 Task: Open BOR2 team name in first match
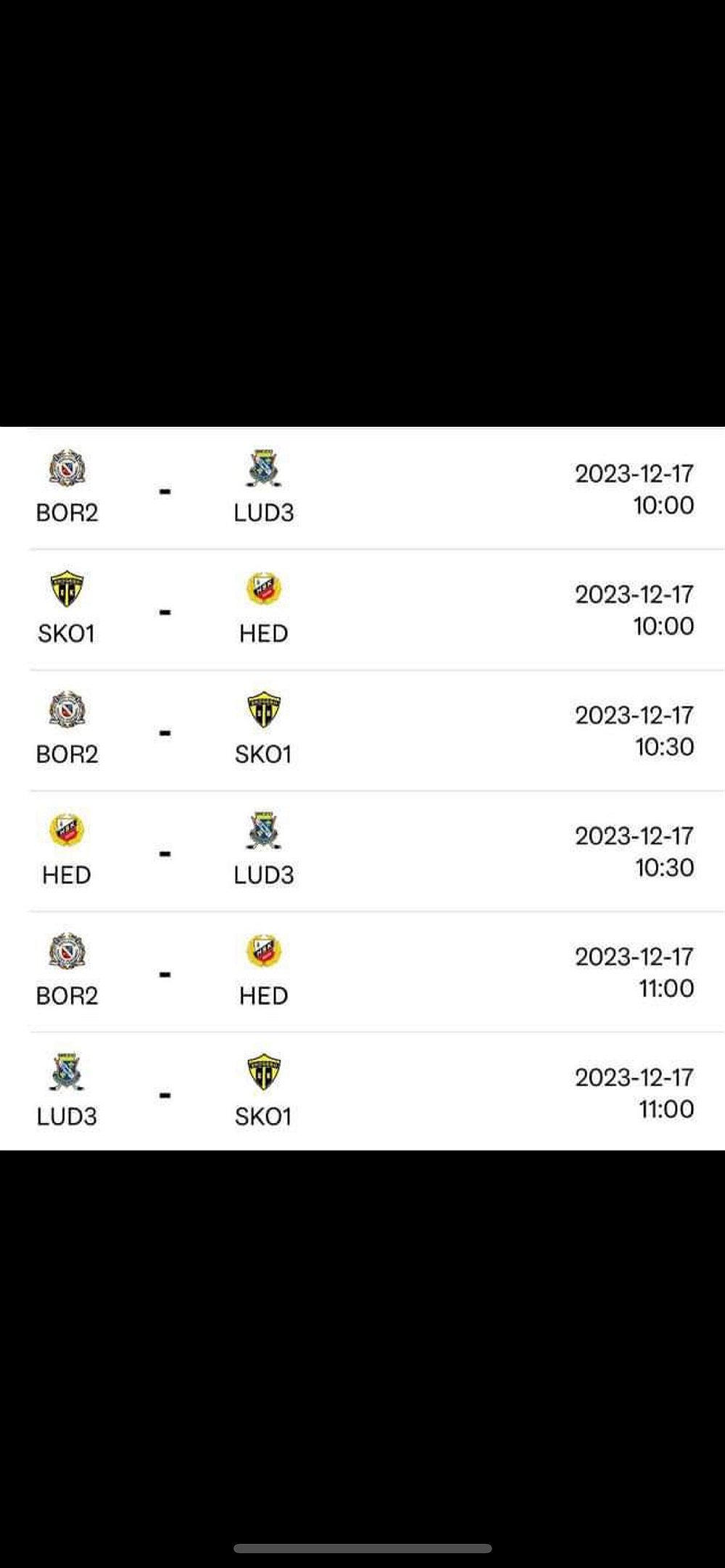coord(67,513)
